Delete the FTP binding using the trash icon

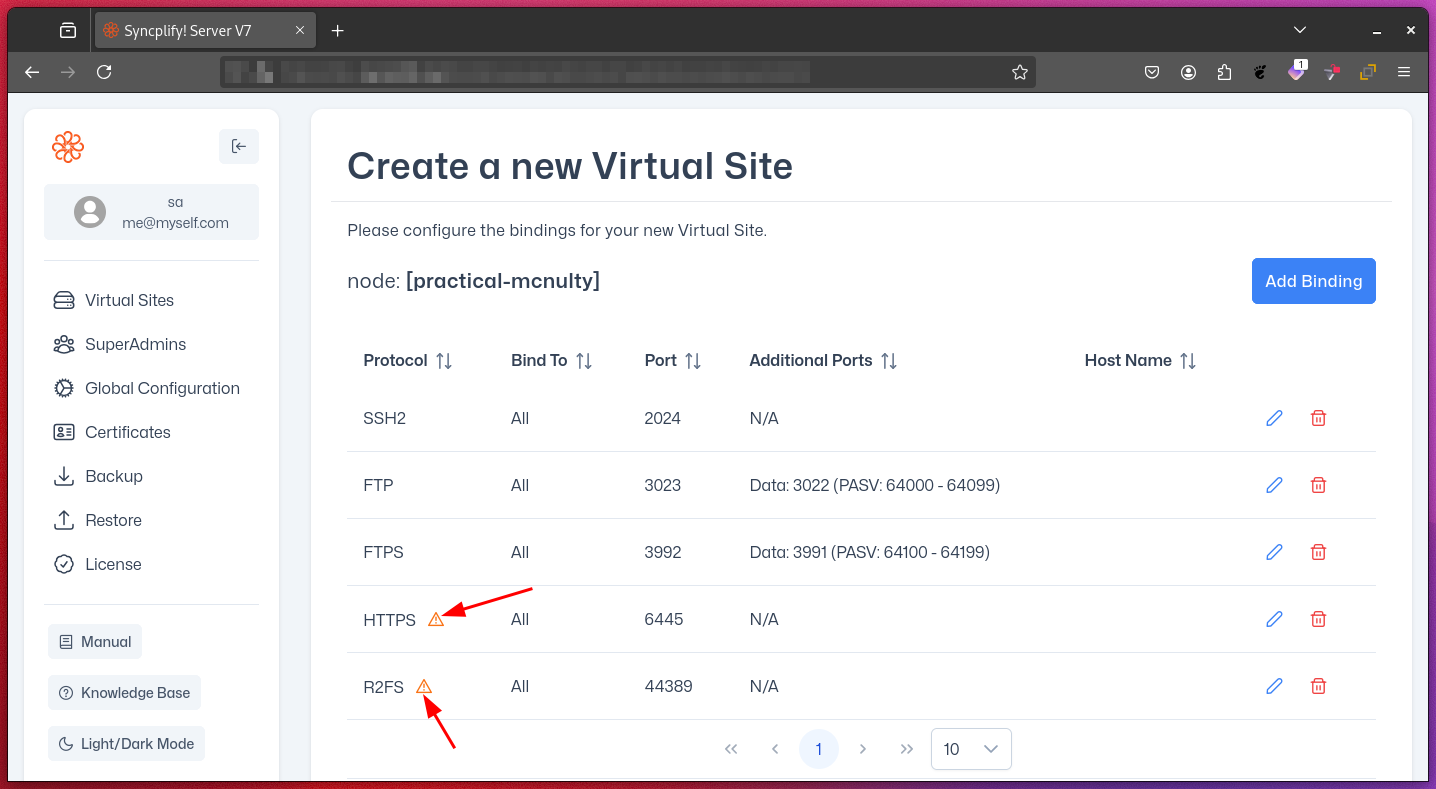click(1318, 485)
